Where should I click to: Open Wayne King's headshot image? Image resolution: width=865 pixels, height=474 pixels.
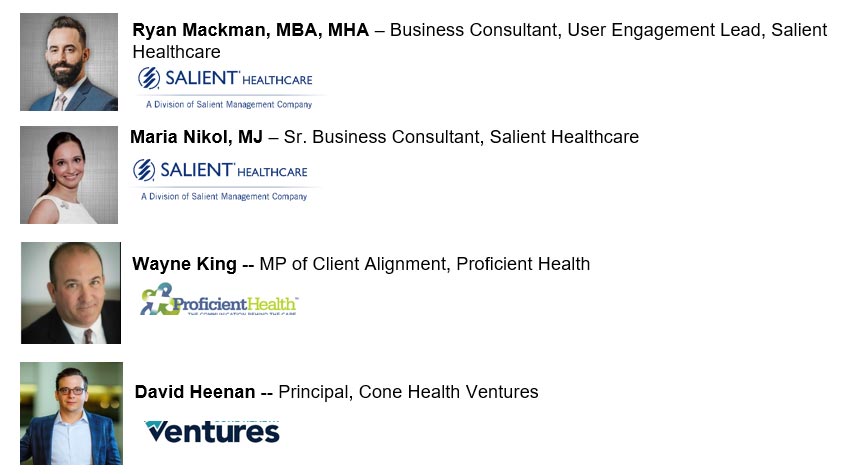coord(70,293)
